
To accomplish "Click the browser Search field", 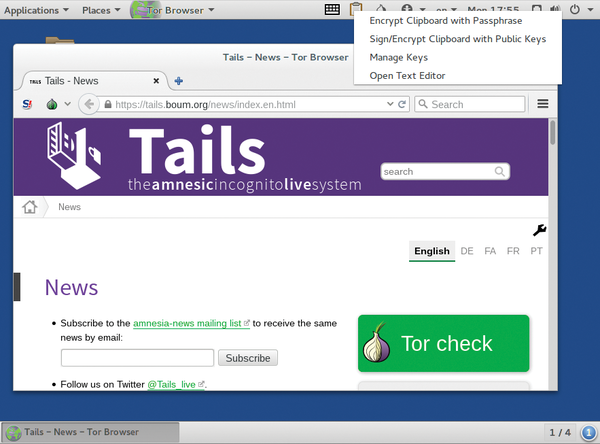I will 470,104.
